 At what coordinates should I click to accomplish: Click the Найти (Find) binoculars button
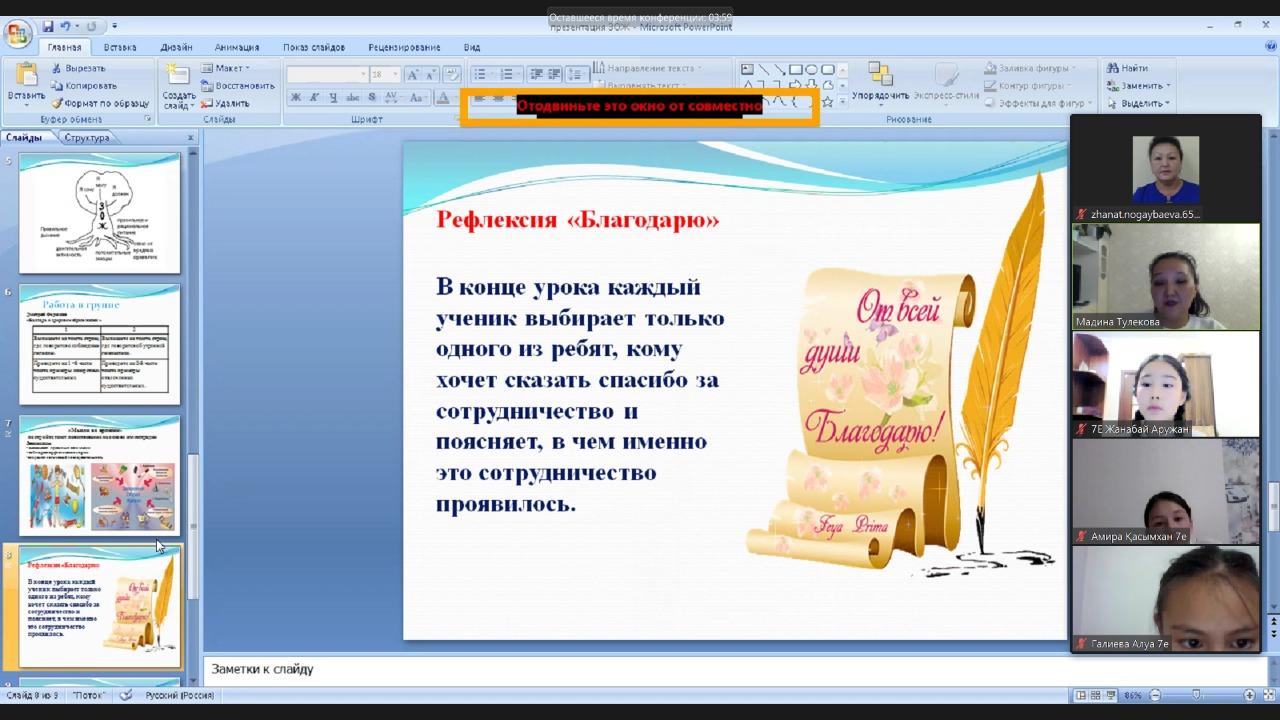click(x=1127, y=68)
